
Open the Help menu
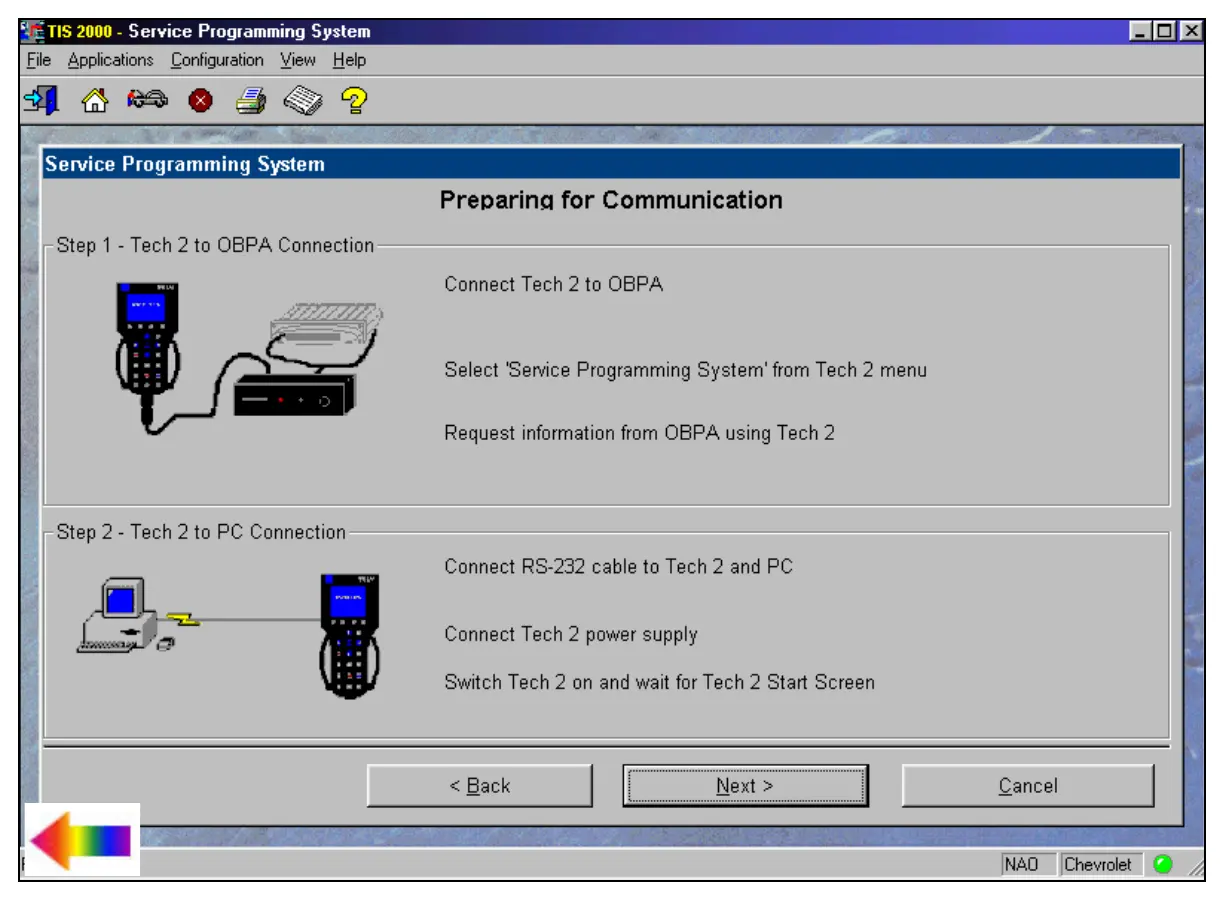click(349, 60)
